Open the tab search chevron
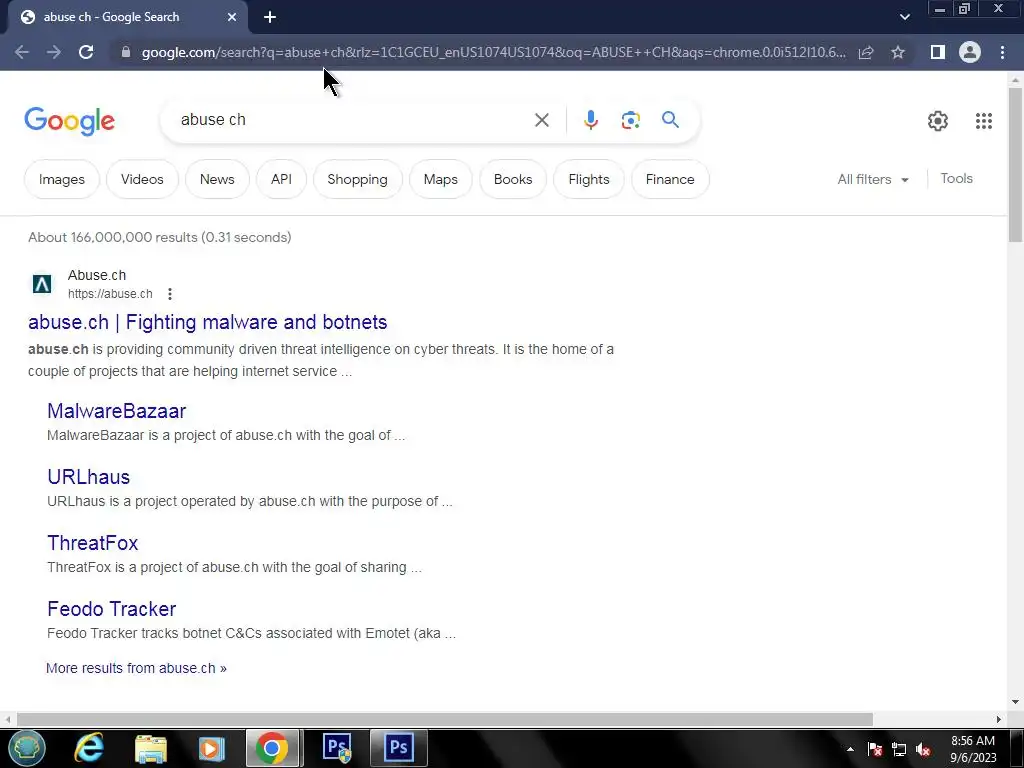Screen dimensions: 1024x768 point(904,17)
